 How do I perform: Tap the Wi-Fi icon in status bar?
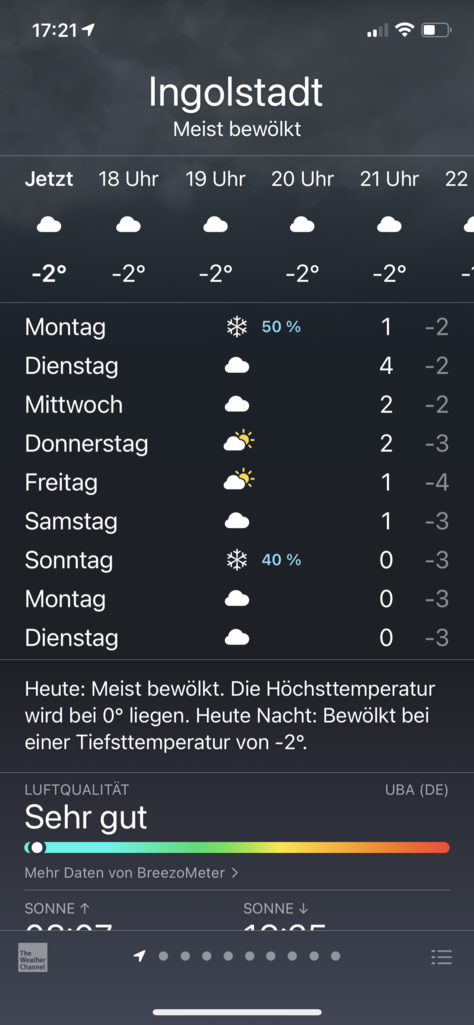pos(405,29)
